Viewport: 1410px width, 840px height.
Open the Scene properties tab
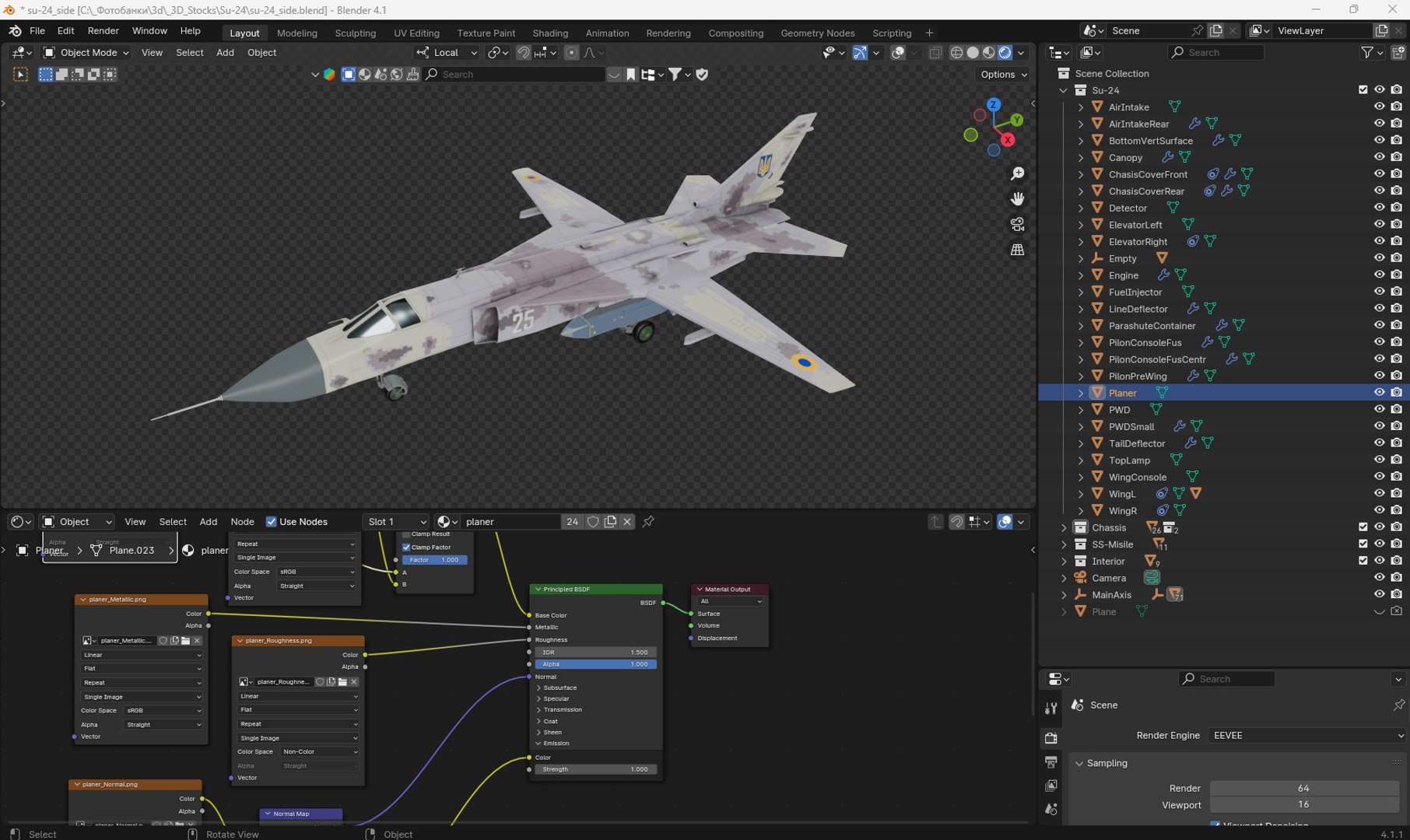point(1051,810)
